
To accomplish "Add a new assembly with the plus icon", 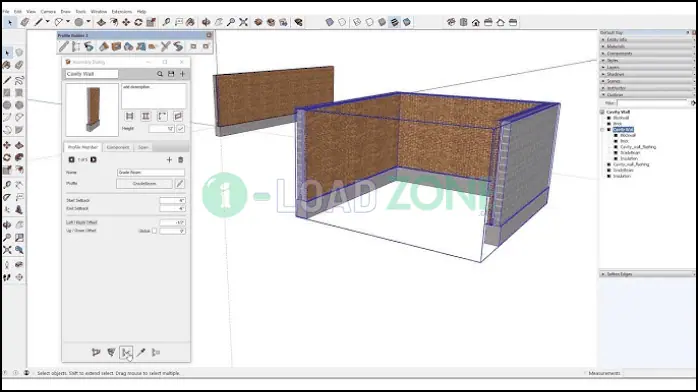I will 183,74.
